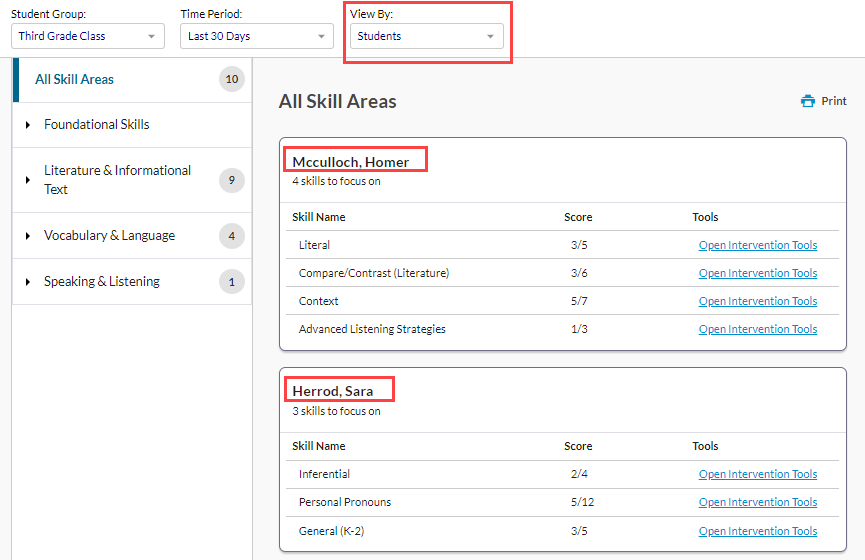Open Intervention Tools for Advanced Listening Strategies
The image size is (865, 560).
point(758,329)
